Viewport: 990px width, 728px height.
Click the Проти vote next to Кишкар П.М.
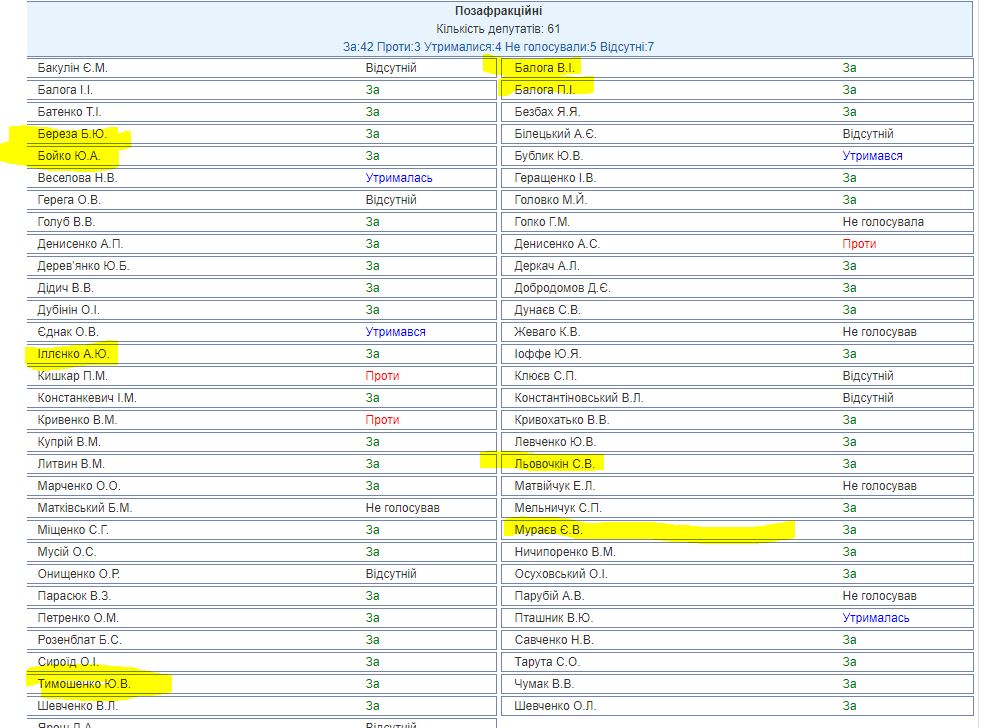click(382, 376)
